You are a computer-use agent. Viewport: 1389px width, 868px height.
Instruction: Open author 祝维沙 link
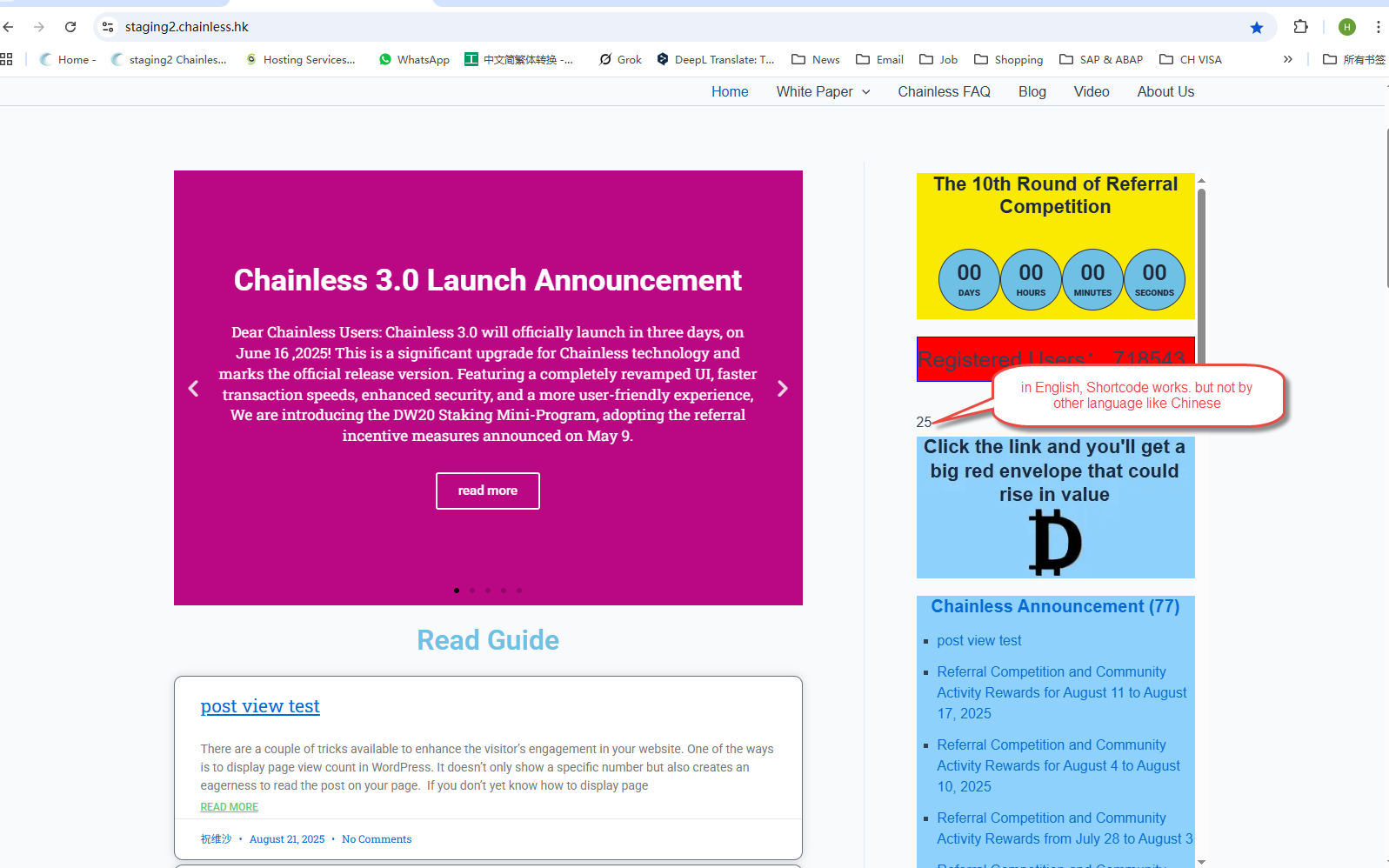pyautogui.click(x=217, y=839)
